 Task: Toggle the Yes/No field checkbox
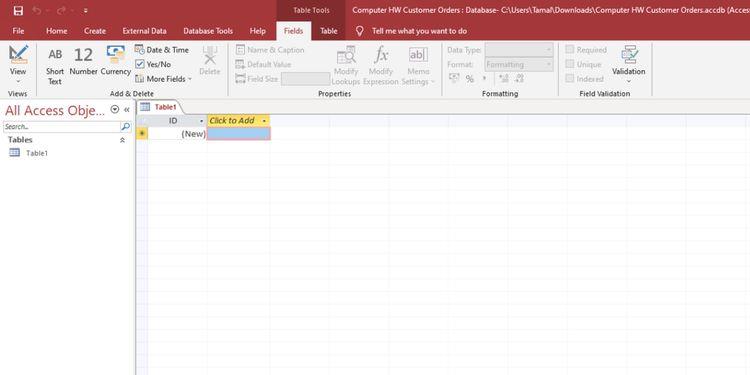(x=140, y=64)
